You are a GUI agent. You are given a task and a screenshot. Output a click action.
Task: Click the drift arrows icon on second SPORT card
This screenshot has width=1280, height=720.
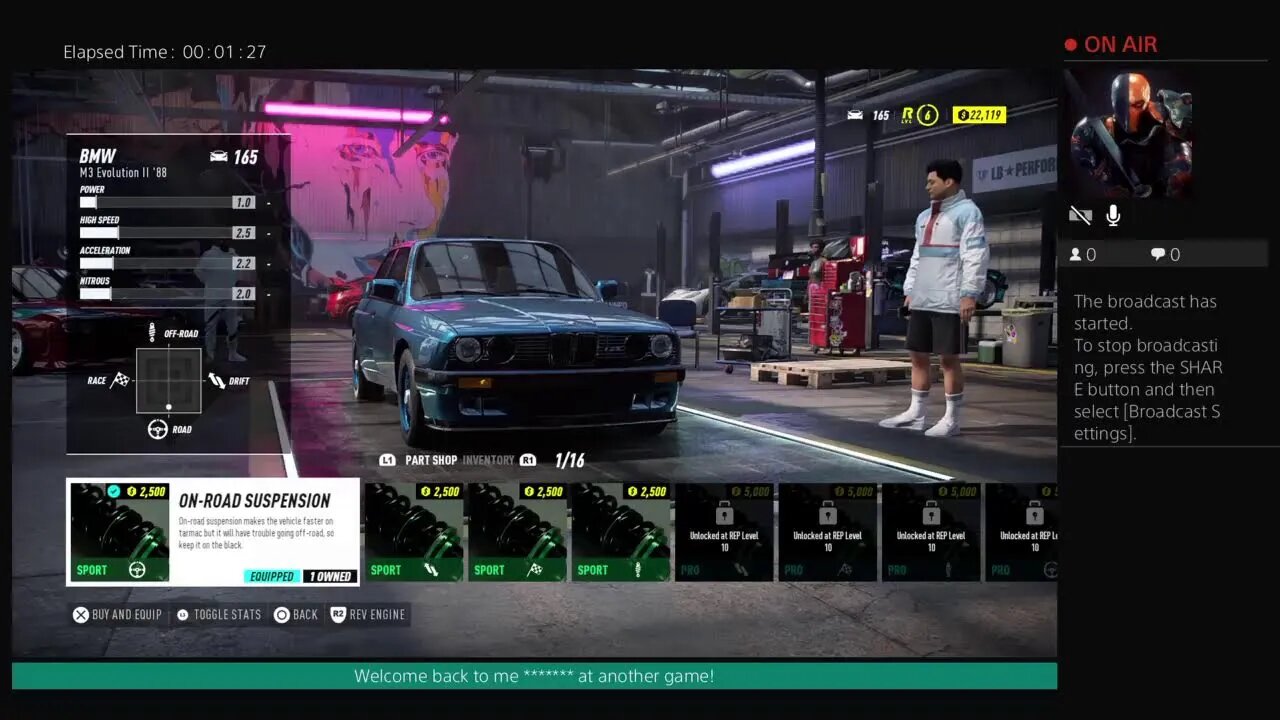tap(433, 570)
